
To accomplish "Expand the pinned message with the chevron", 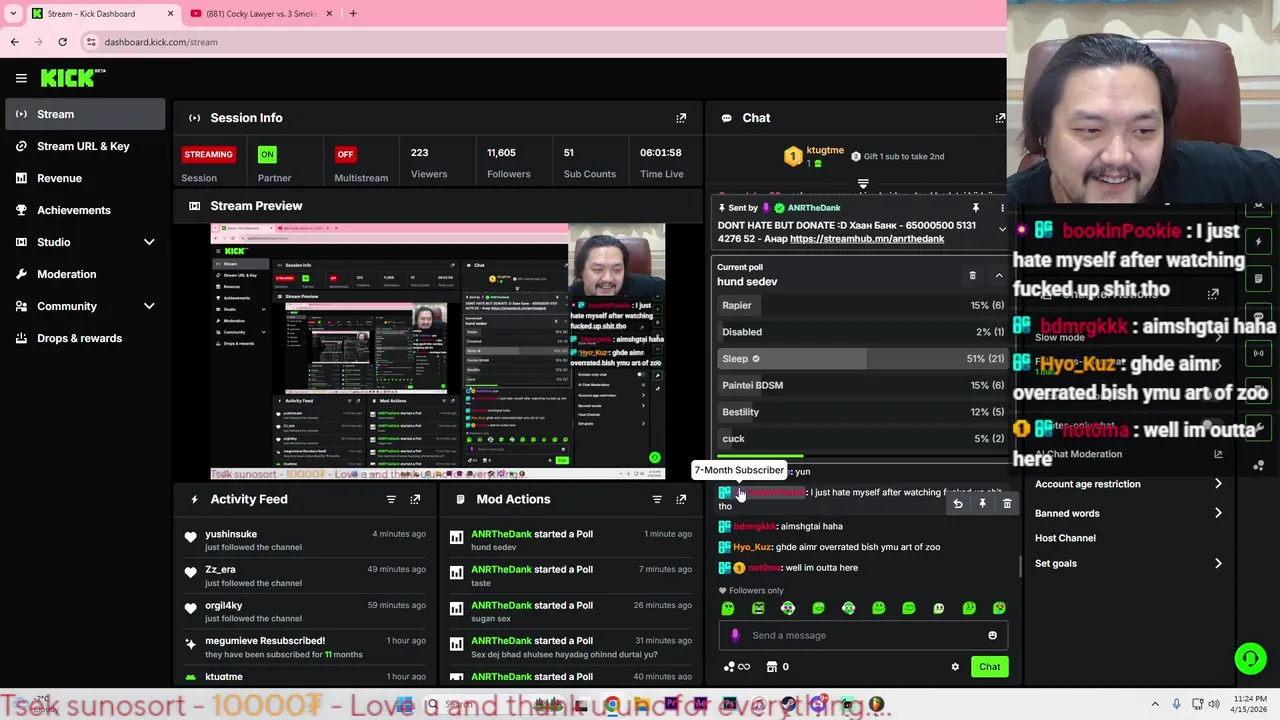I will click(x=1002, y=229).
